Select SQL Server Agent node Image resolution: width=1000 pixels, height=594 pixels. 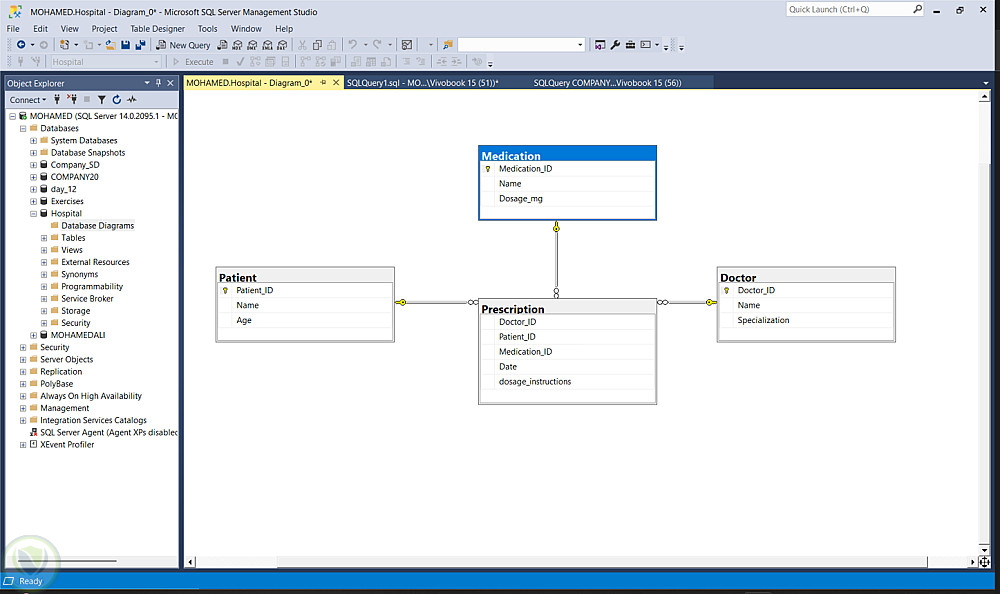[108, 433]
